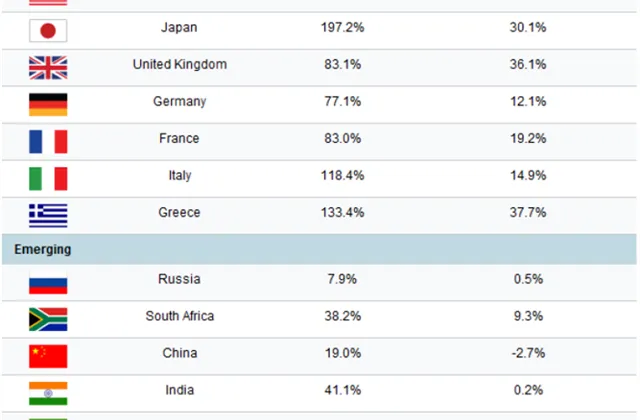640x420 pixels.
Task: Click the South Africa flag icon
Action: click(48, 319)
